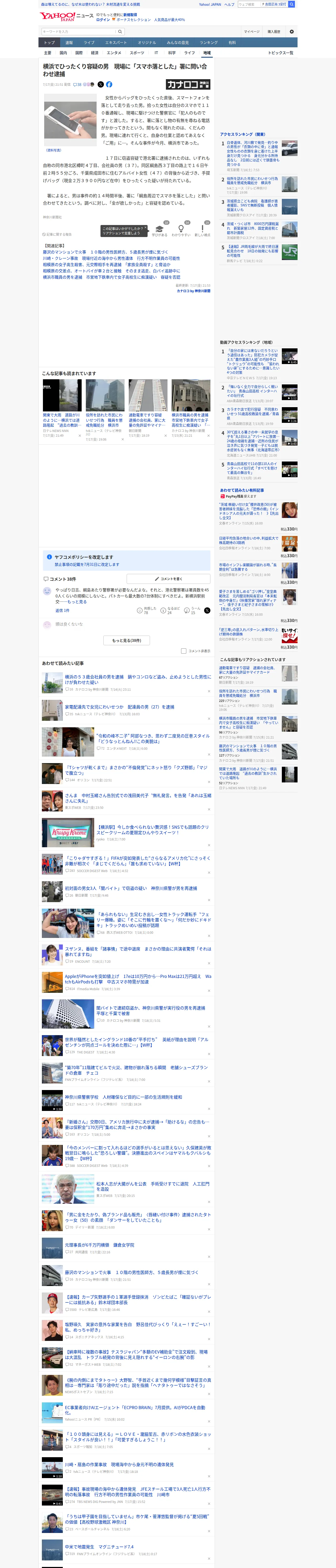Share the top comment on X
The height and width of the screenshot is (1568, 336).
point(207,610)
